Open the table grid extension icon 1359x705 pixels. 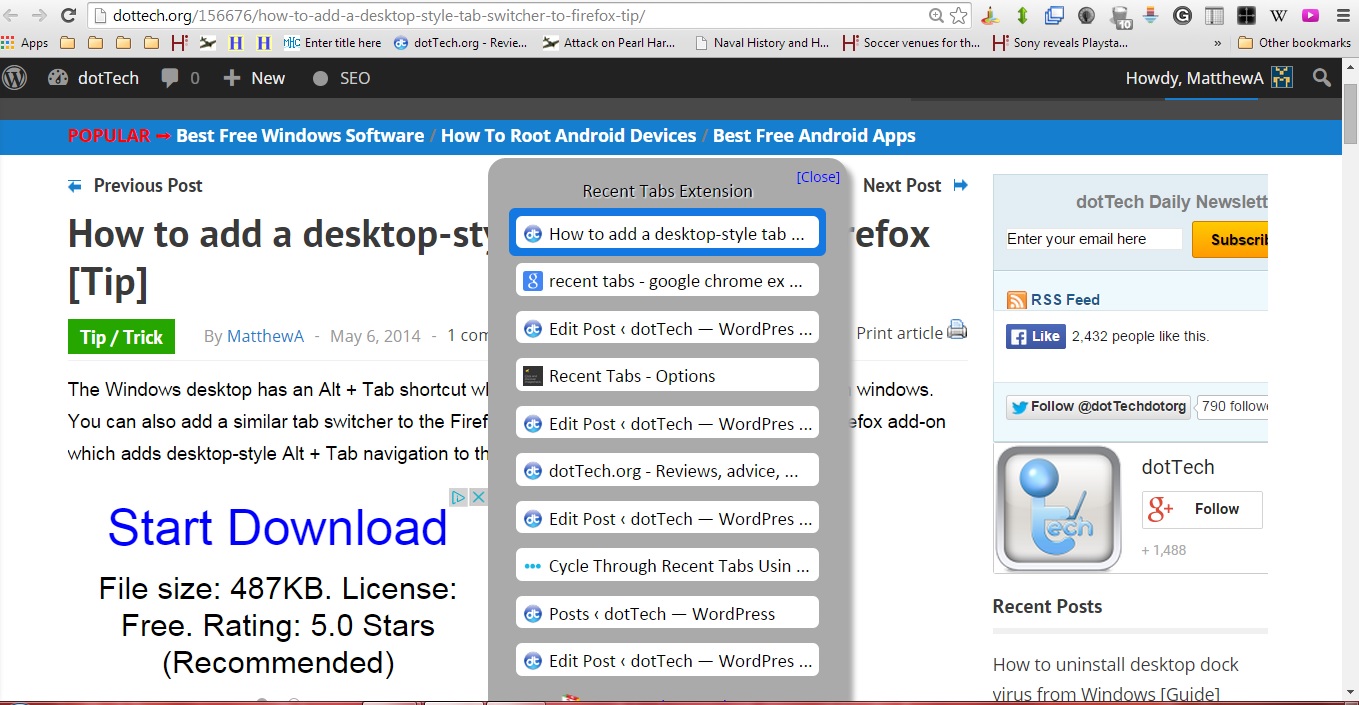[1214, 15]
